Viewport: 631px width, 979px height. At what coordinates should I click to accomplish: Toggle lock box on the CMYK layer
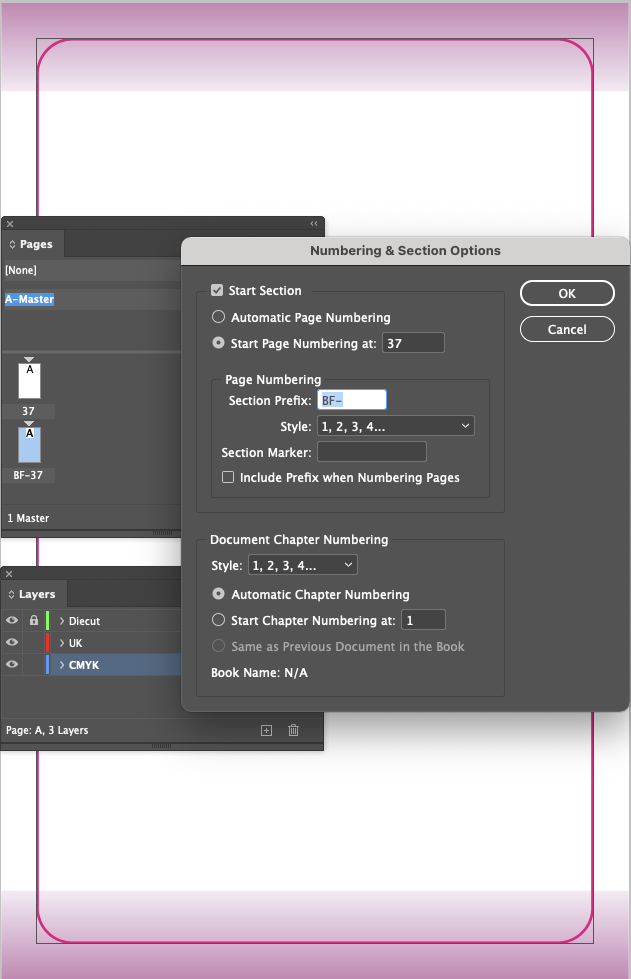click(34, 664)
